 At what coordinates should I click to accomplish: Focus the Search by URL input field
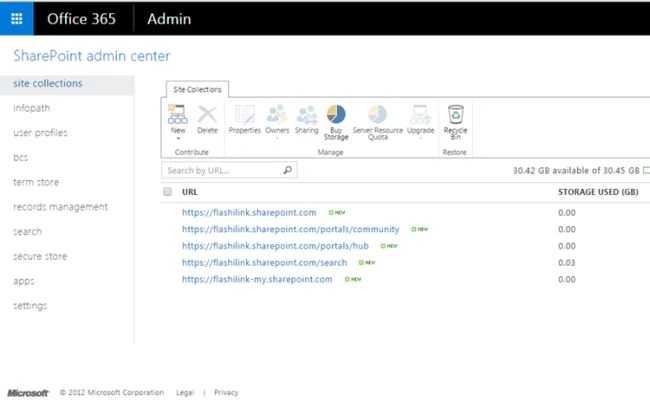pyautogui.click(x=229, y=170)
